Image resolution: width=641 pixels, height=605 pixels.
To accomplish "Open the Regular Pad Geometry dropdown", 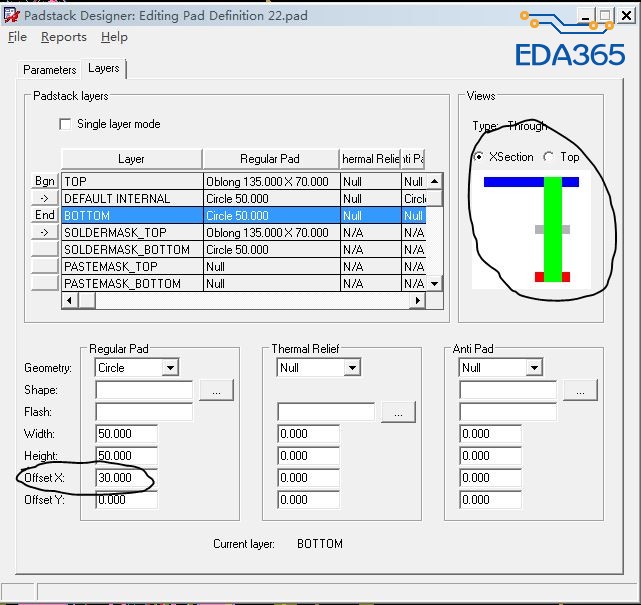I will click(x=170, y=367).
